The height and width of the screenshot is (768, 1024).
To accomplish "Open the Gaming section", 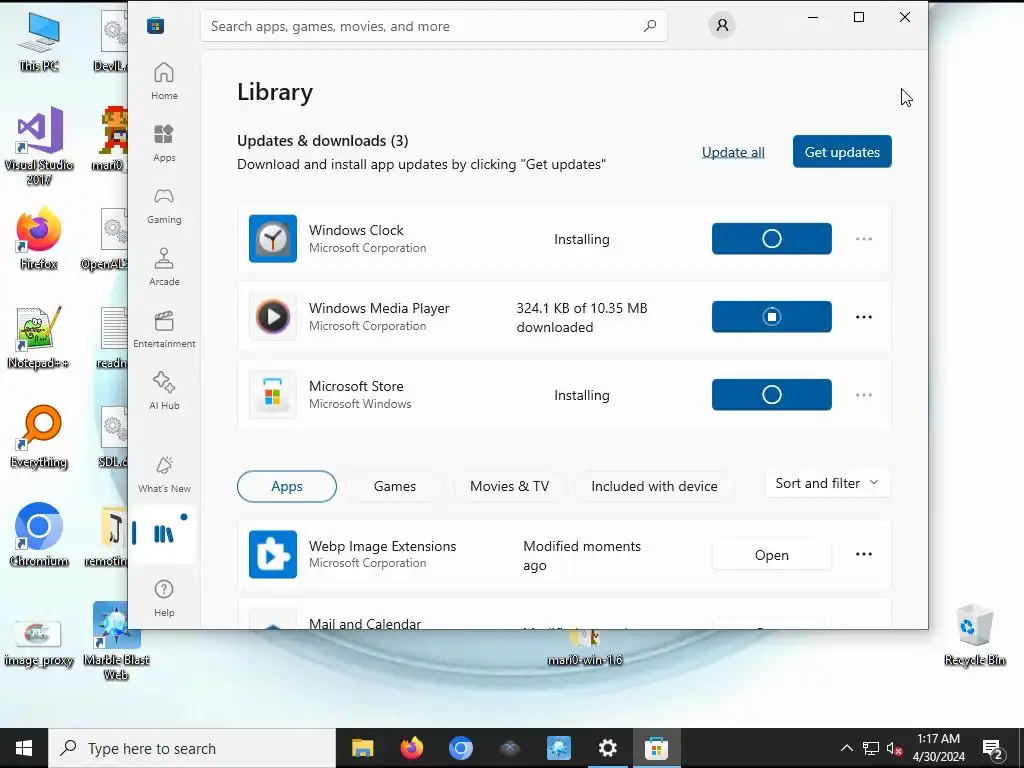I will pyautogui.click(x=164, y=205).
